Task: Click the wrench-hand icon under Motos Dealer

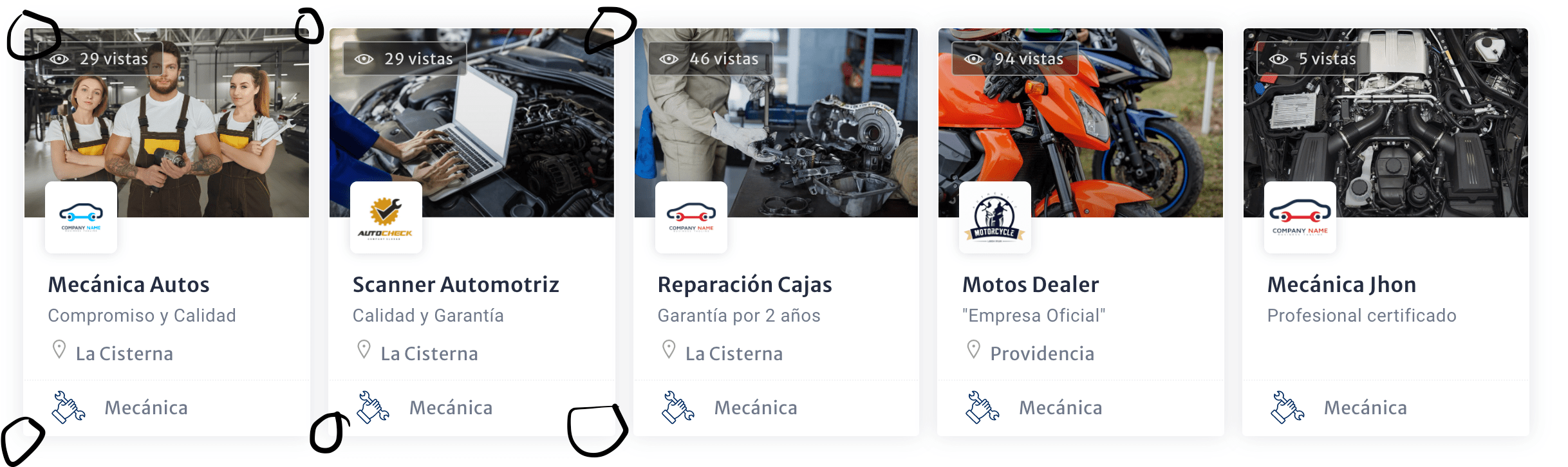Action: tap(982, 407)
